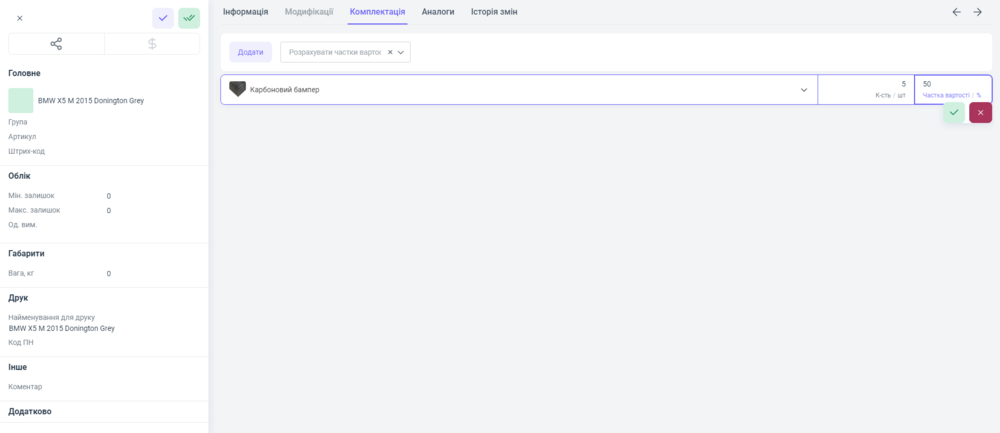The image size is (1000, 433).
Task: Open the dollar sign pricing tab
Action: [152, 44]
